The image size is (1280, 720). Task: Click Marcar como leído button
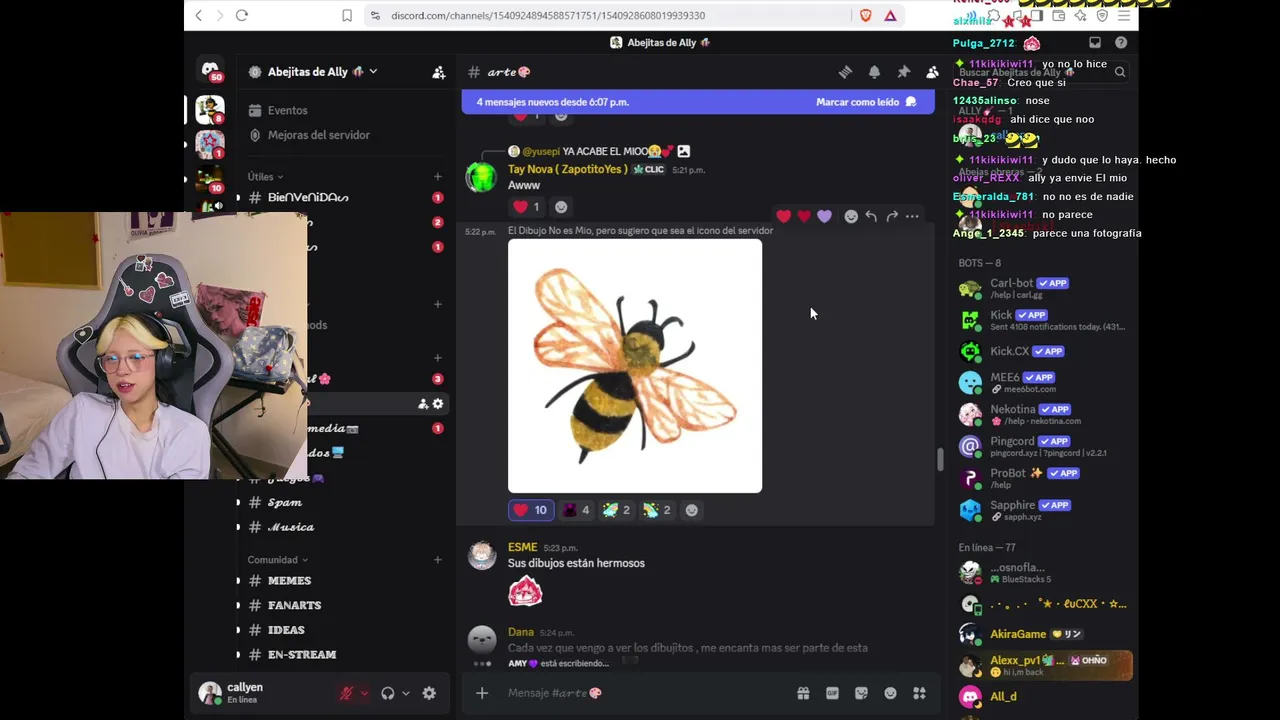point(866,102)
